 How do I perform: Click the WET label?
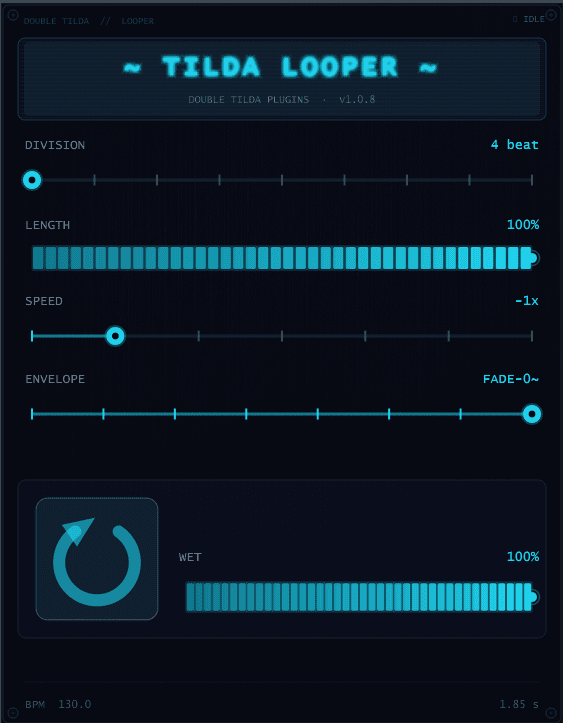pyautogui.click(x=190, y=557)
